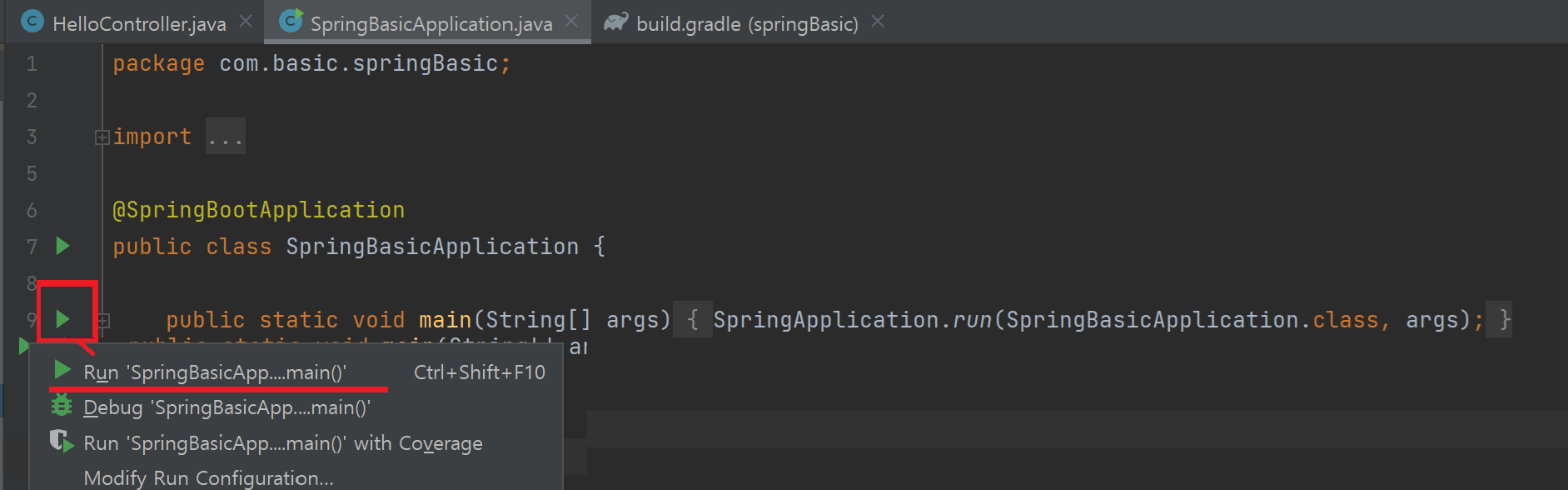Close the HelloController.java tab
This screenshot has height=490, width=1568.
(246, 22)
